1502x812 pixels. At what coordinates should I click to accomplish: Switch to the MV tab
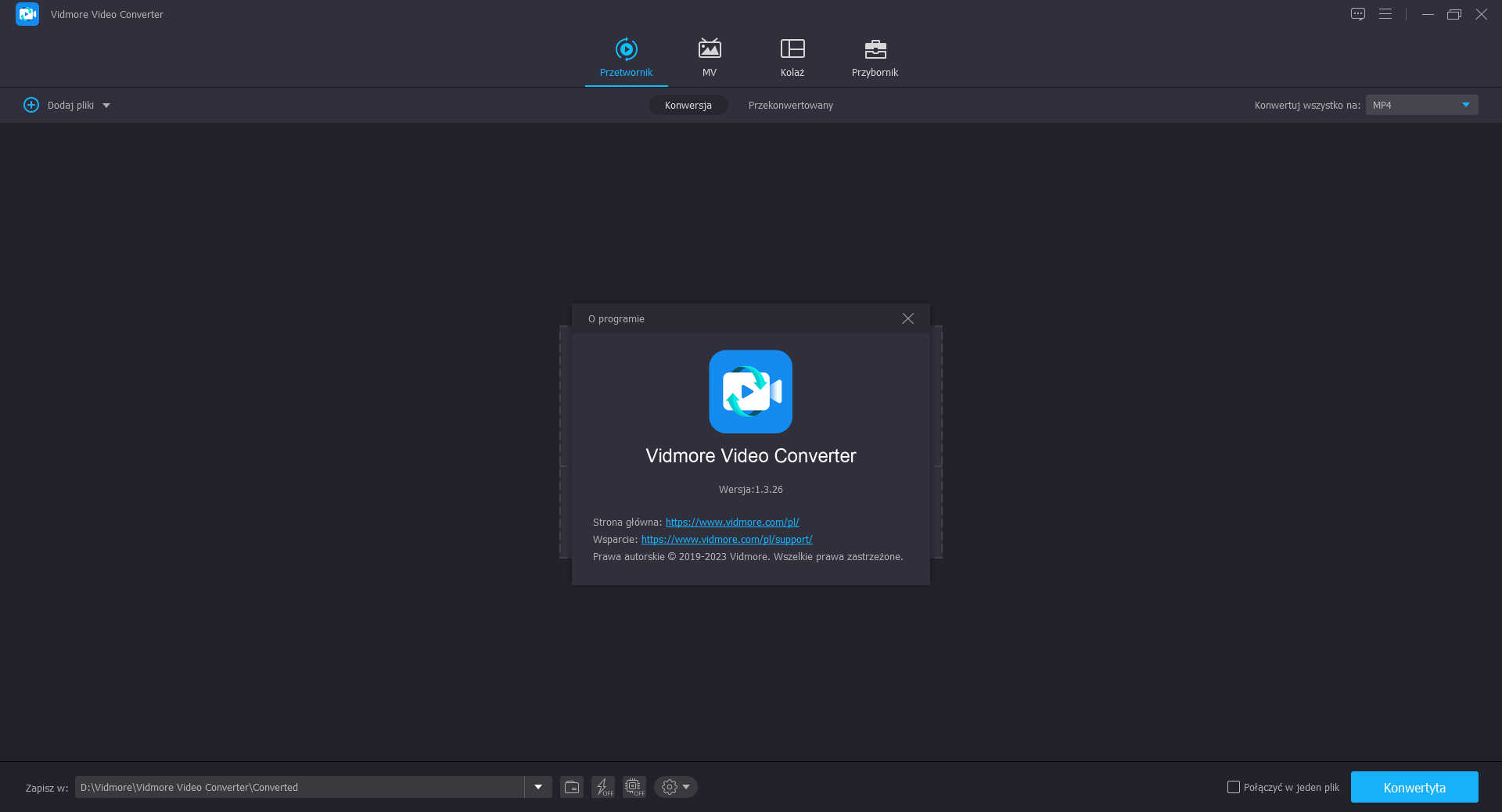[710, 58]
